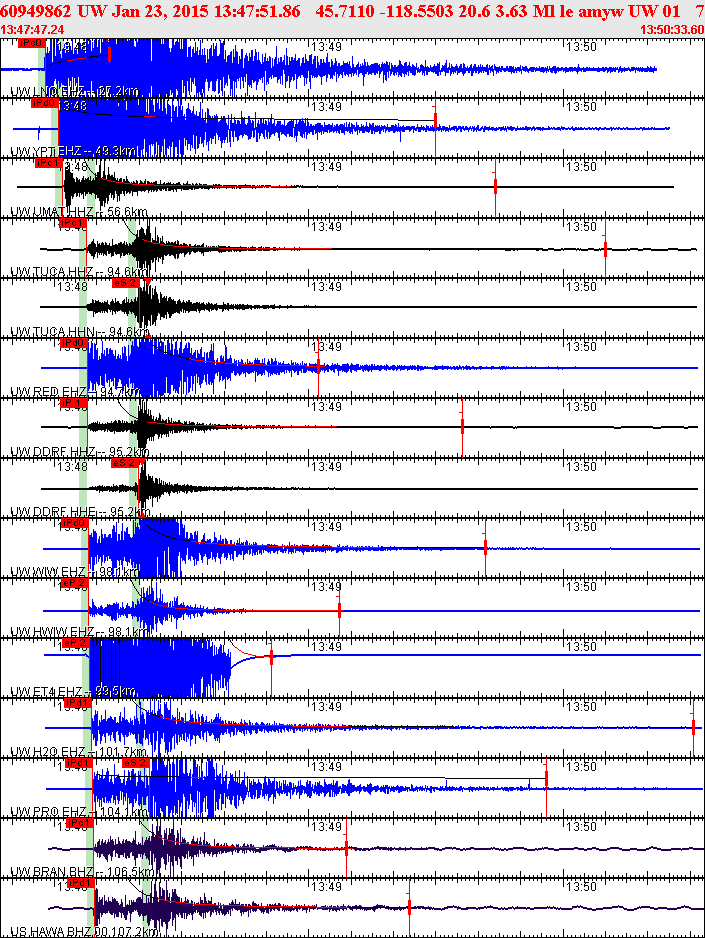Click the UW LNO EHZ station label
The width and height of the screenshot is (705, 938).
coord(75,92)
